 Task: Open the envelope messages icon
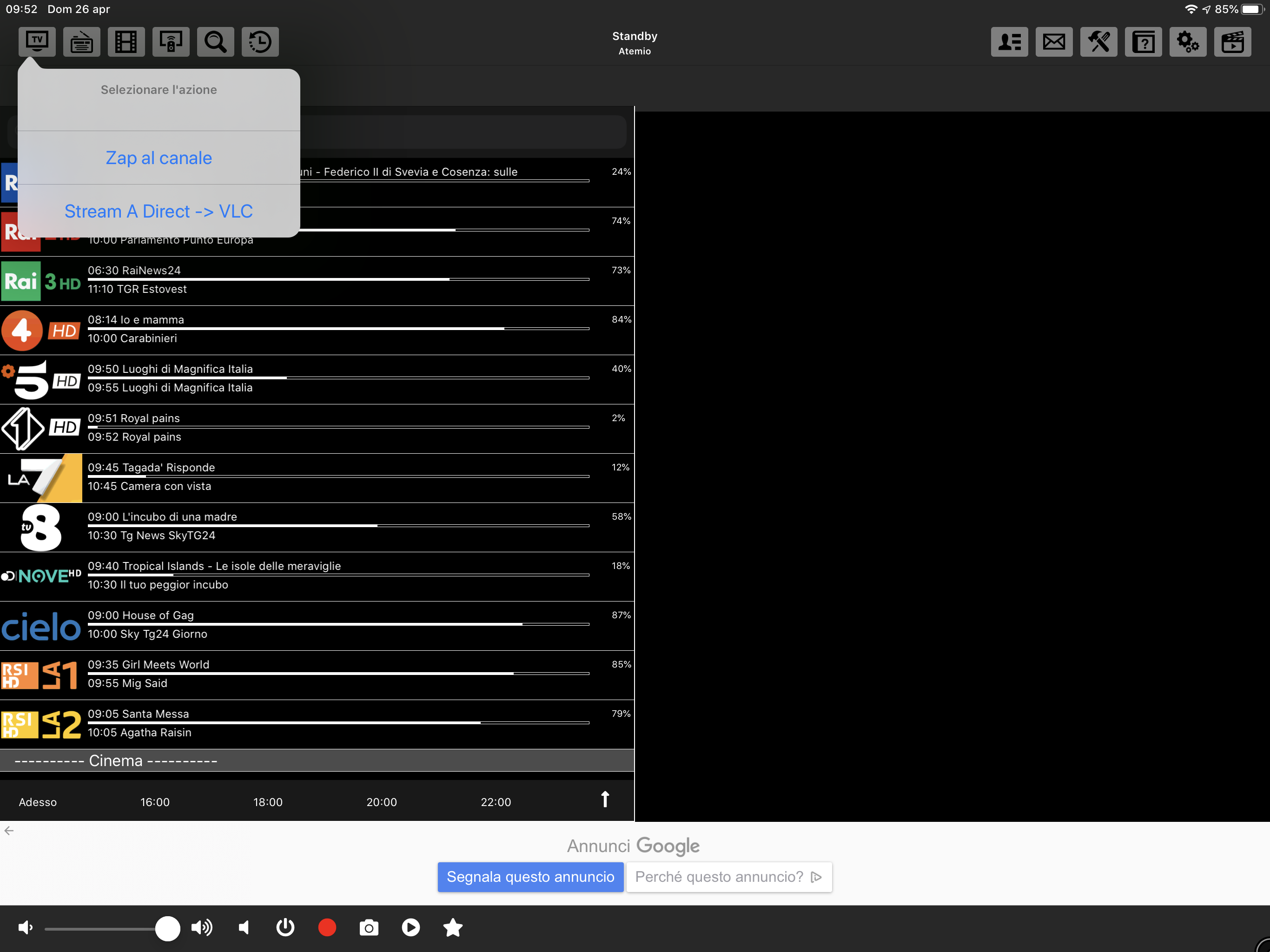[x=1054, y=42]
